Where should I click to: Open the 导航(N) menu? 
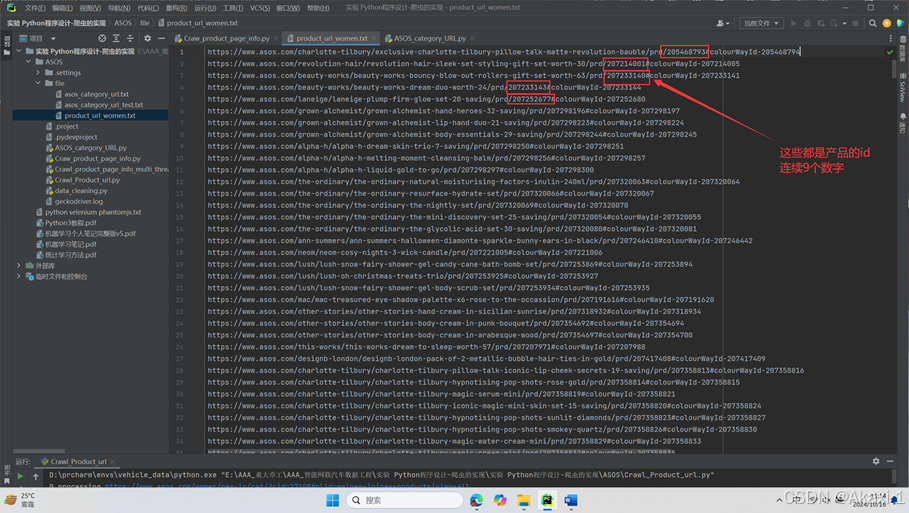click(x=119, y=8)
